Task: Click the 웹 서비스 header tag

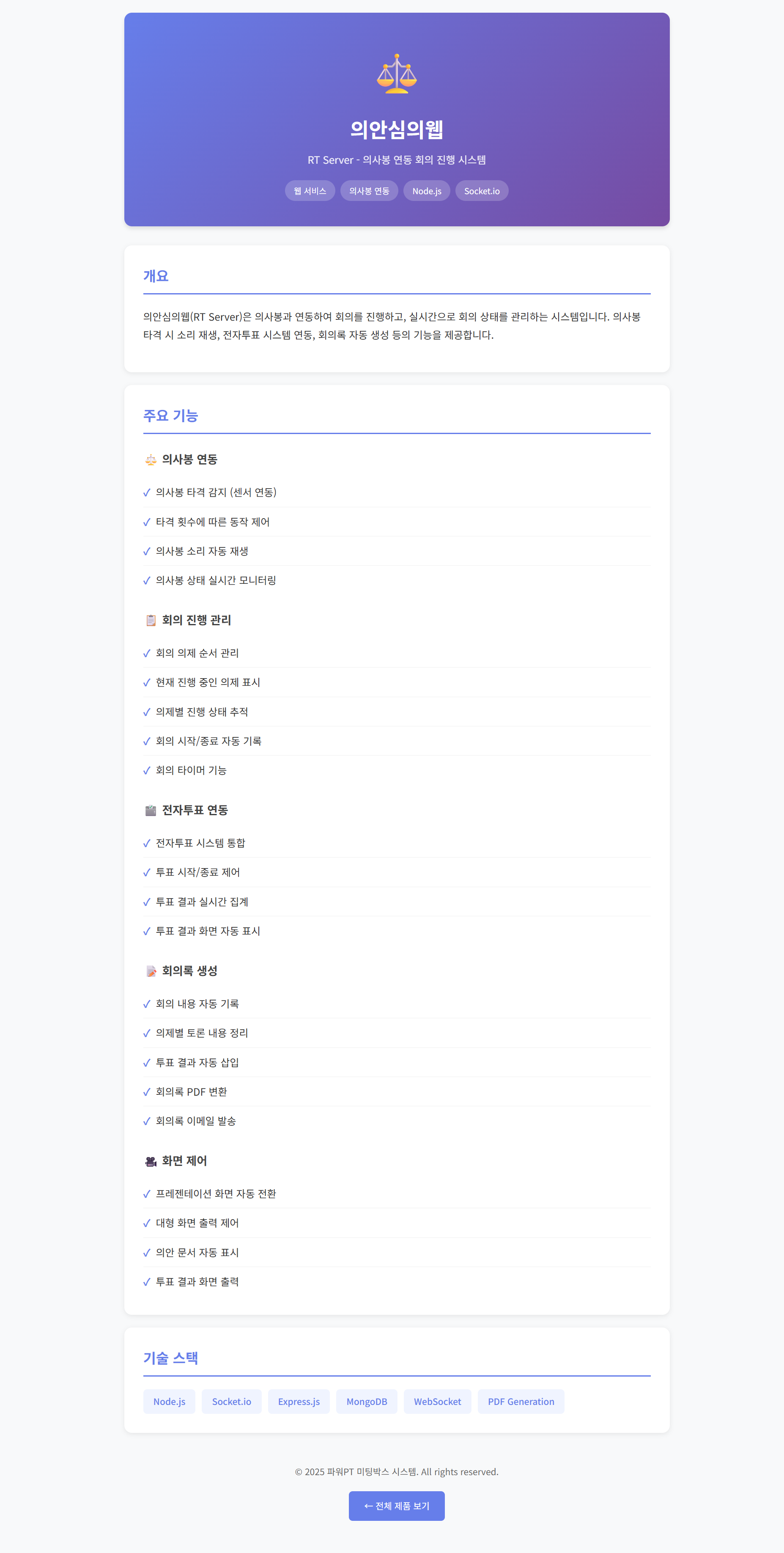Action: tap(310, 191)
